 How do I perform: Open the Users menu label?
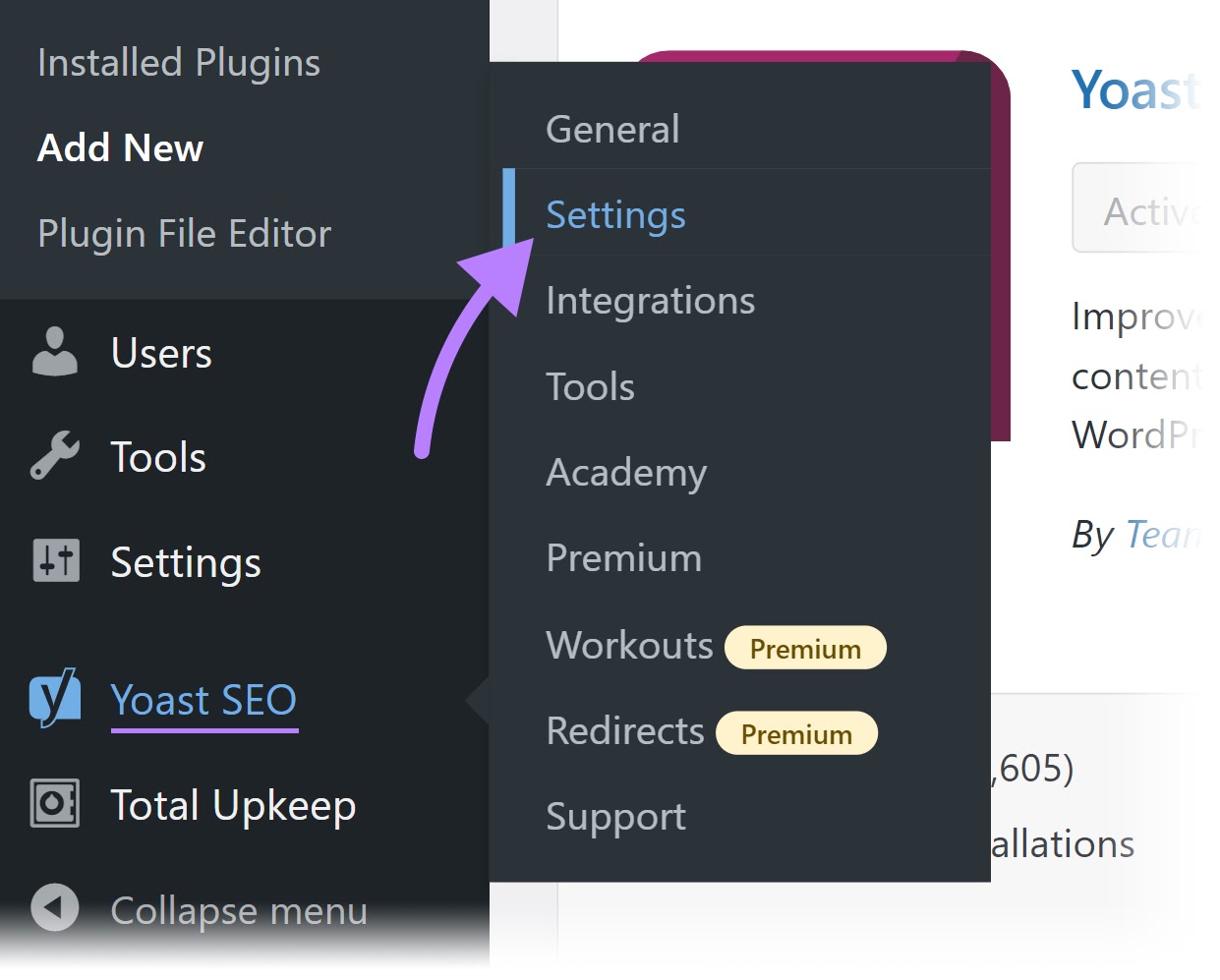[x=161, y=353]
